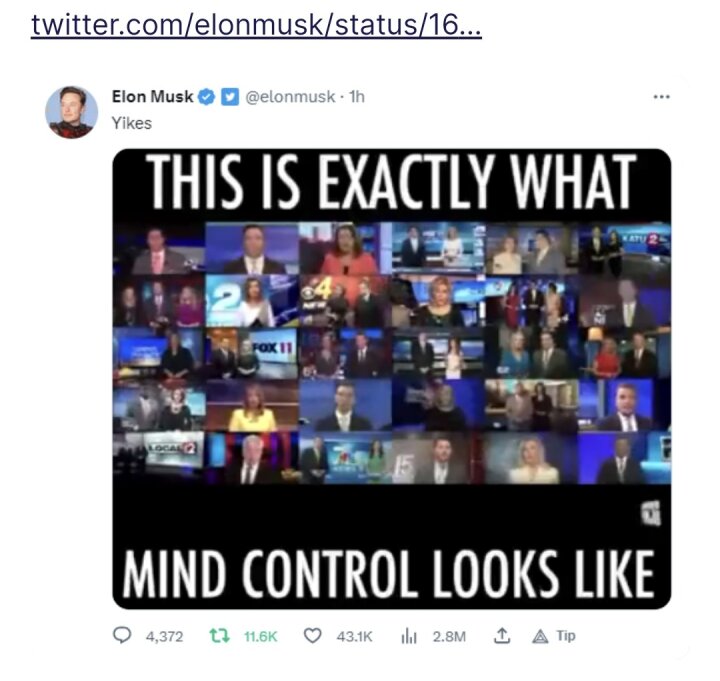Click the reply speech bubble icon

click(122, 636)
